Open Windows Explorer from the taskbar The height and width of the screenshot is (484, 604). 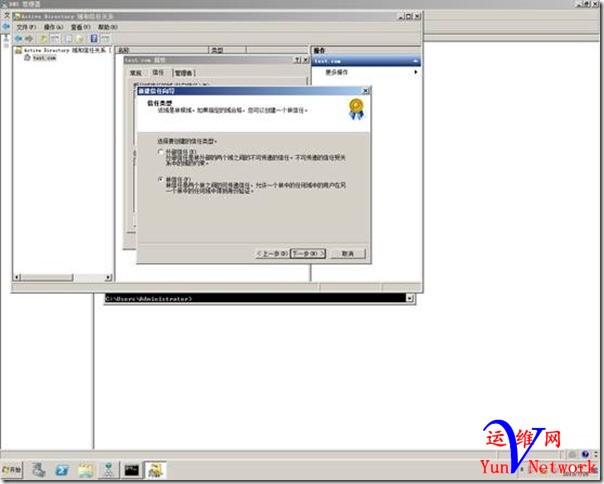point(85,470)
